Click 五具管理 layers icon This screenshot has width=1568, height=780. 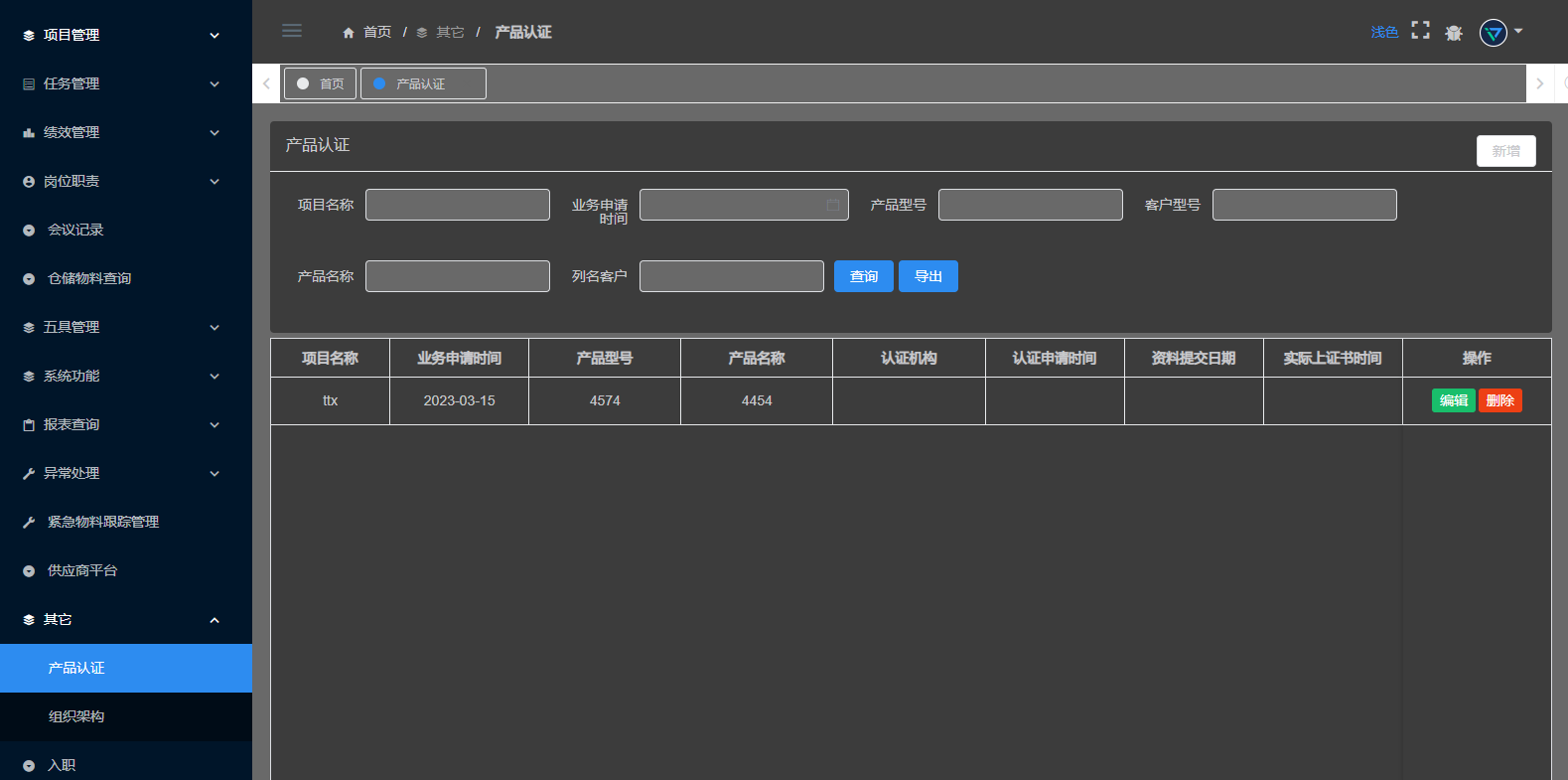click(x=29, y=328)
